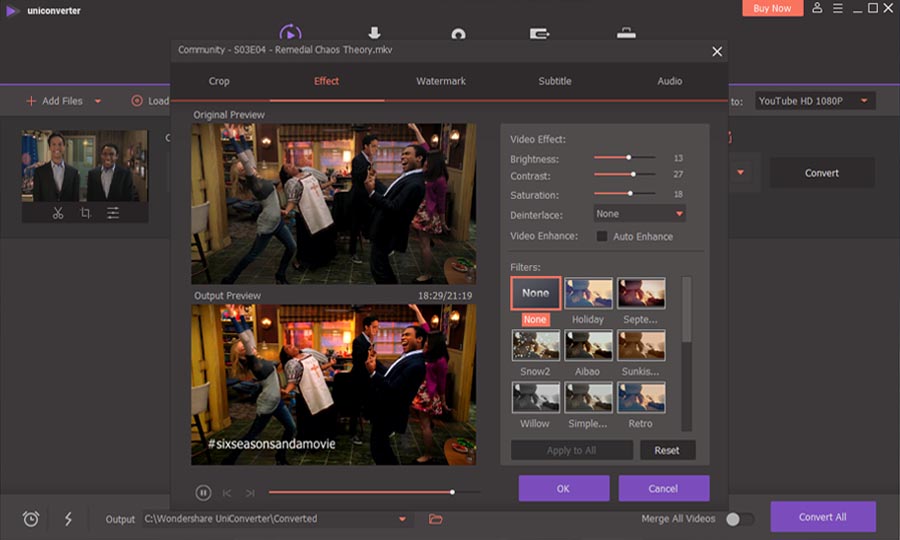Viewport: 900px width, 540px height.
Task: Adjust the Saturation slider
Action: (x=624, y=193)
